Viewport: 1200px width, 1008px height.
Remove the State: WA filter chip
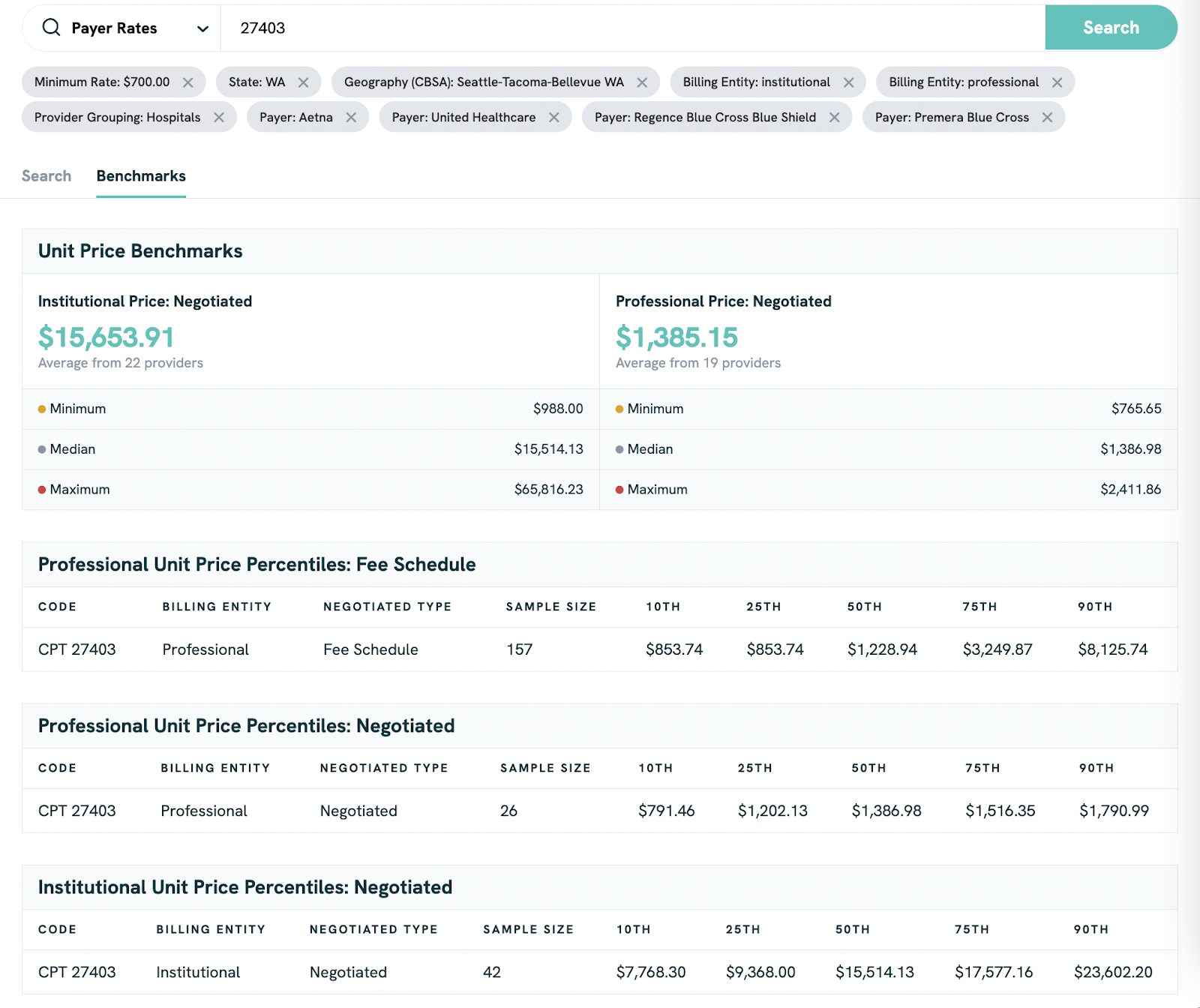click(x=303, y=82)
